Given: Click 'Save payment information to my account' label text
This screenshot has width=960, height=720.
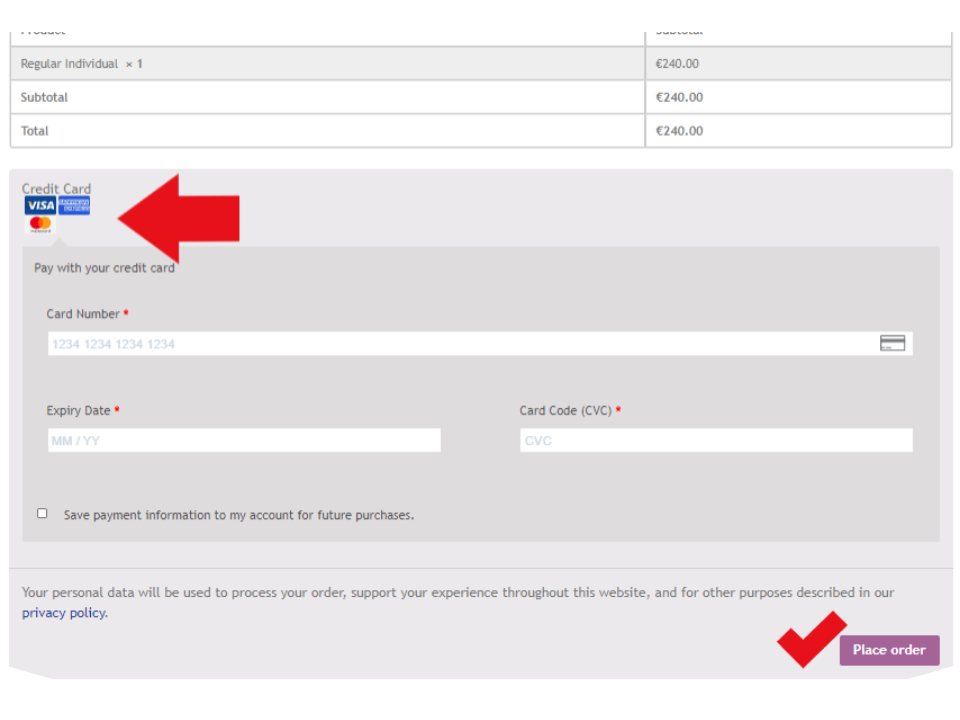Looking at the screenshot, I should (239, 516).
